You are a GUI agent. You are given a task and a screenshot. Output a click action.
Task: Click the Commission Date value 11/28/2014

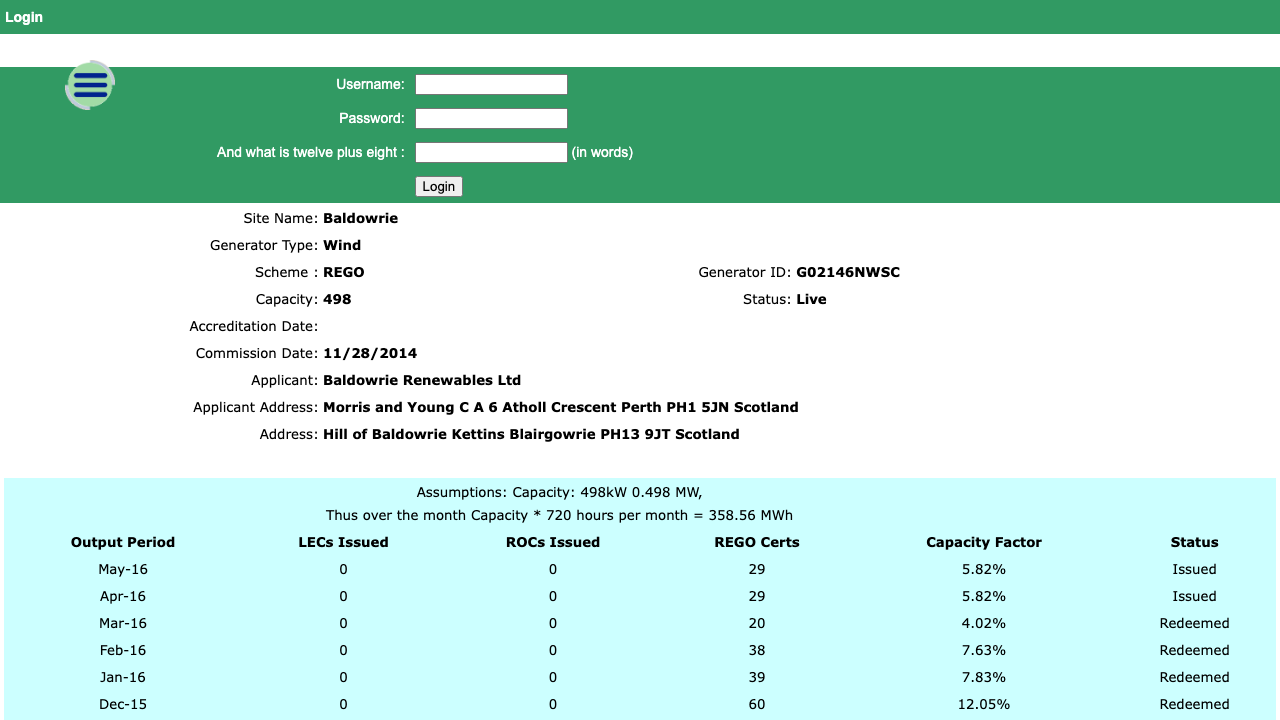point(370,353)
